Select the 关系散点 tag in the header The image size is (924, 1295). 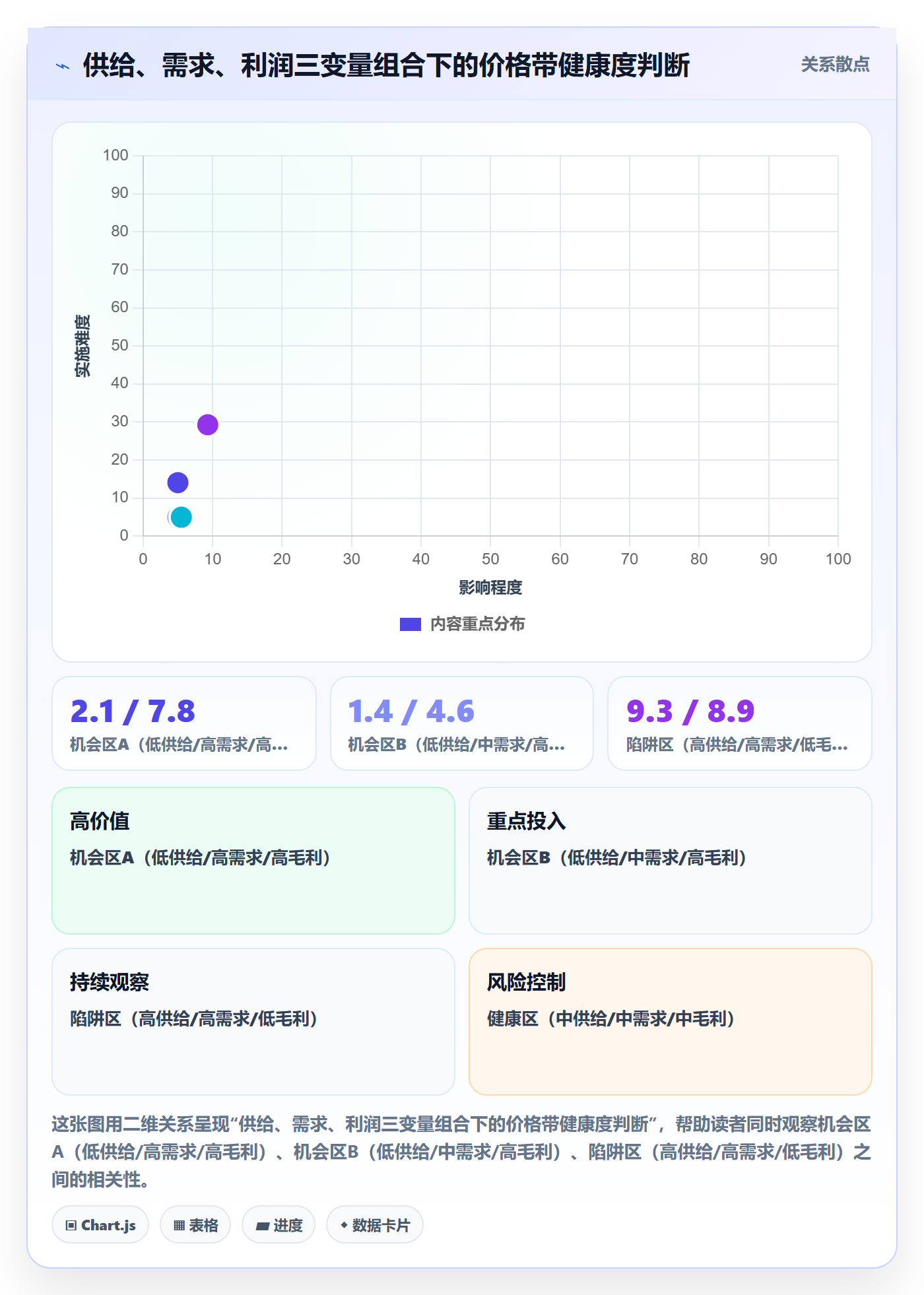[x=835, y=65]
